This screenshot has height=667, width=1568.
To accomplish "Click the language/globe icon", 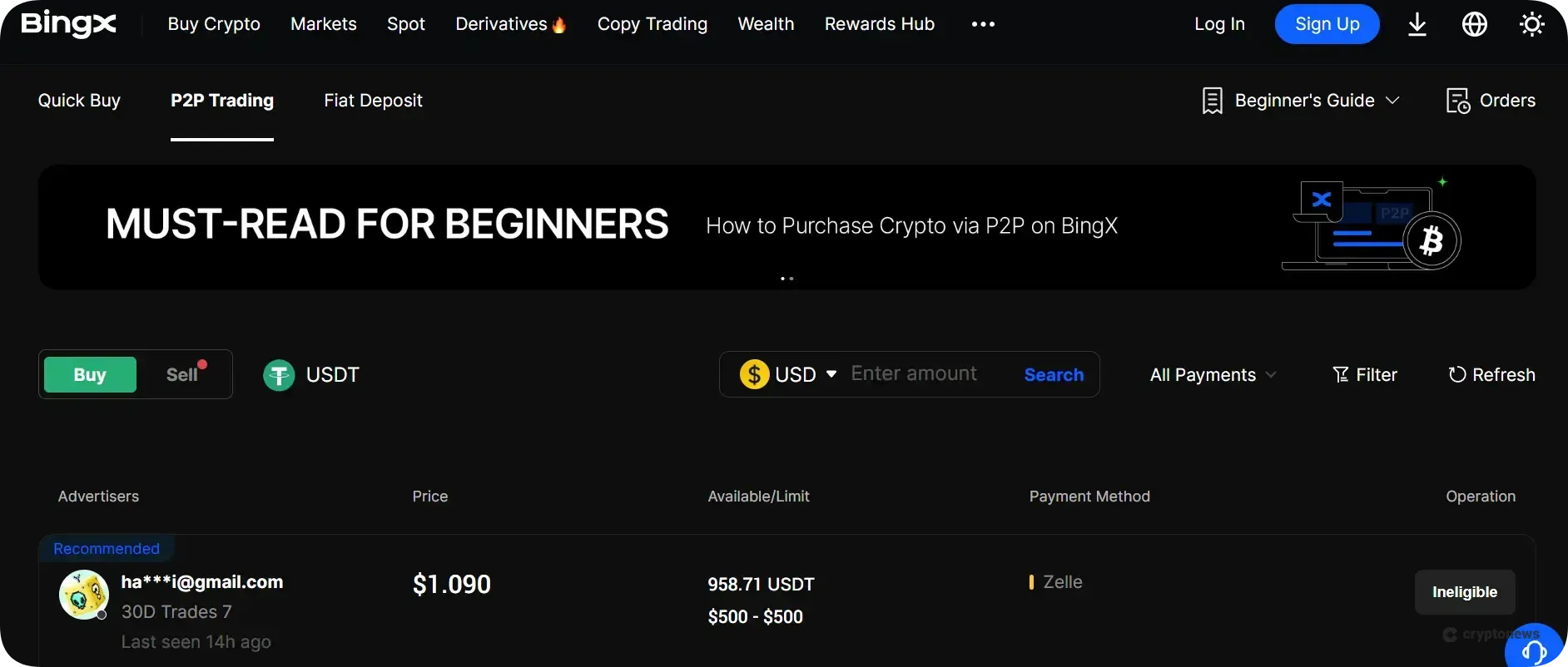I will point(1475,24).
